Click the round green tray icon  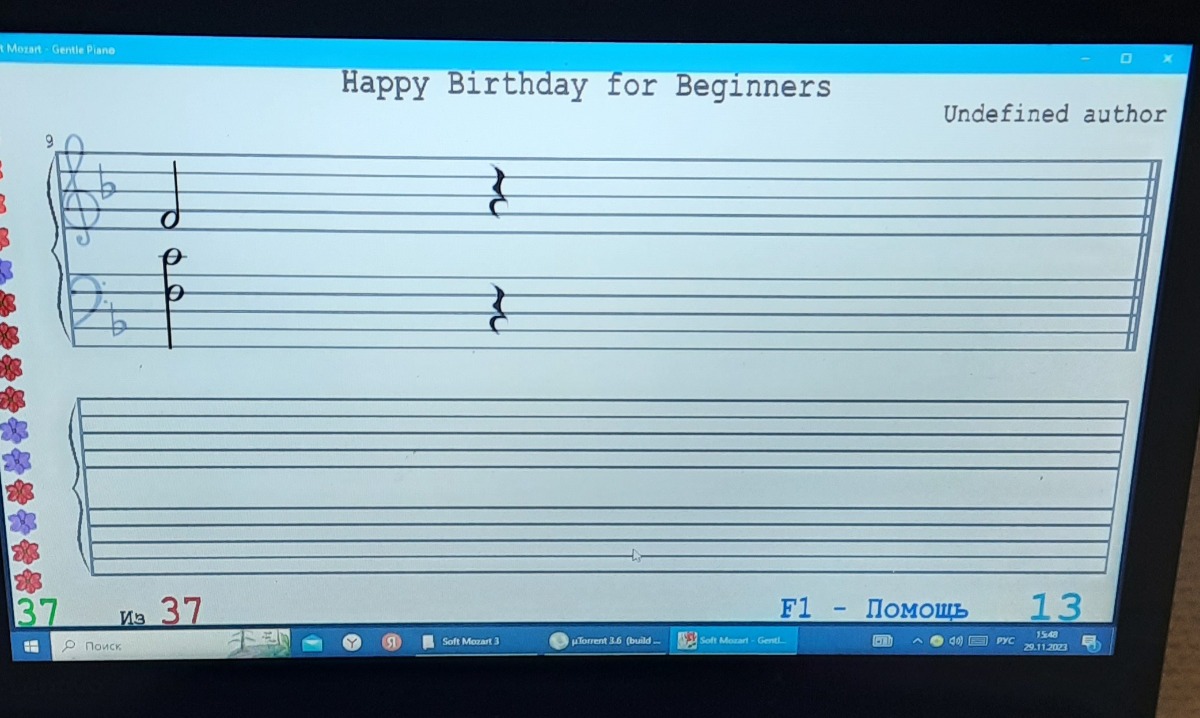(x=936, y=640)
